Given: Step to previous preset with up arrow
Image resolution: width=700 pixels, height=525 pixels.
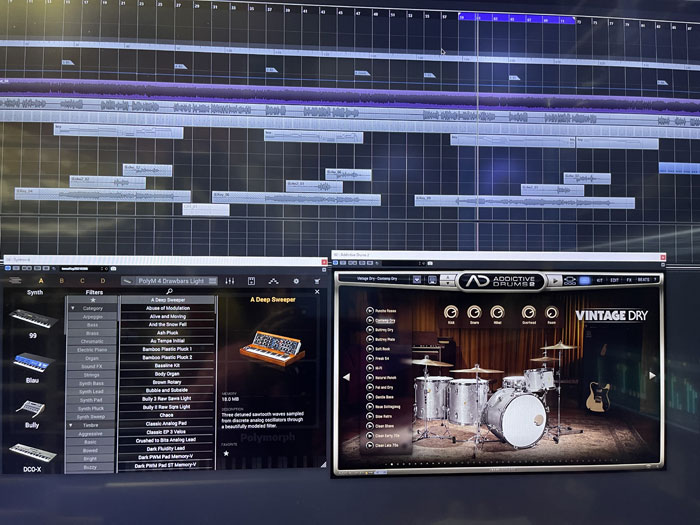Looking at the screenshot, I should [x=448, y=277].
